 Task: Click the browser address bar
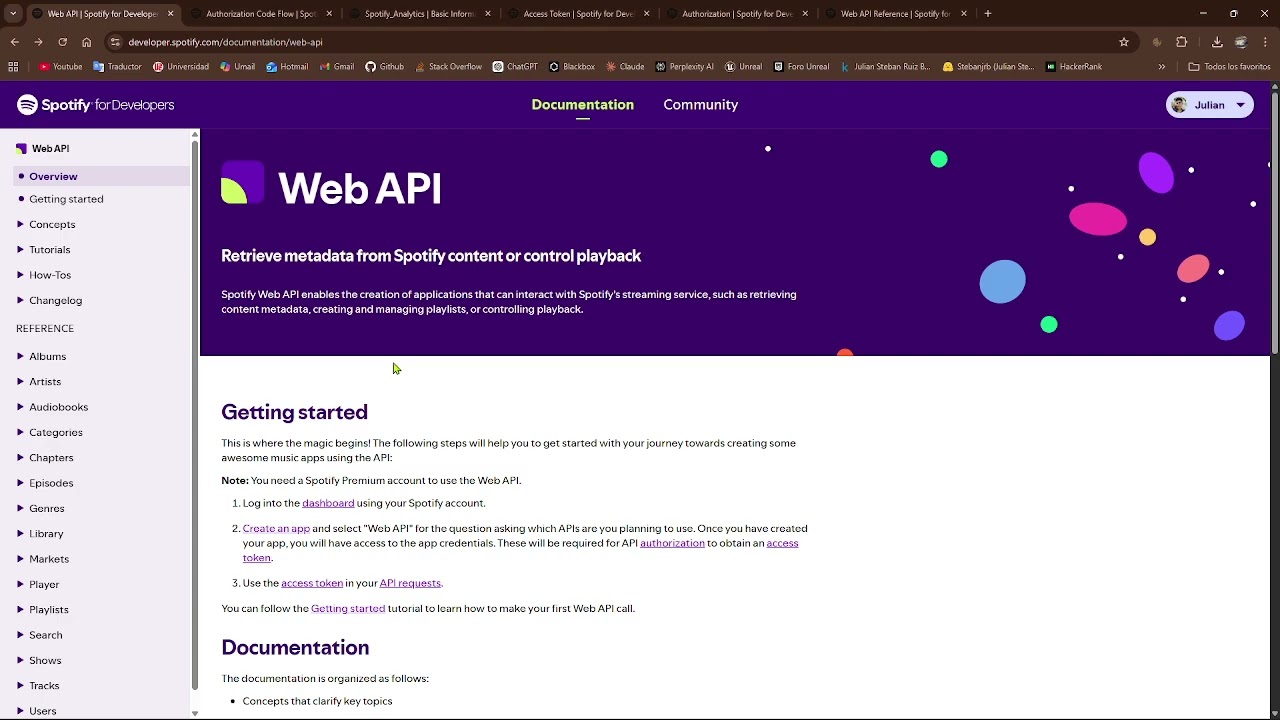[610, 42]
